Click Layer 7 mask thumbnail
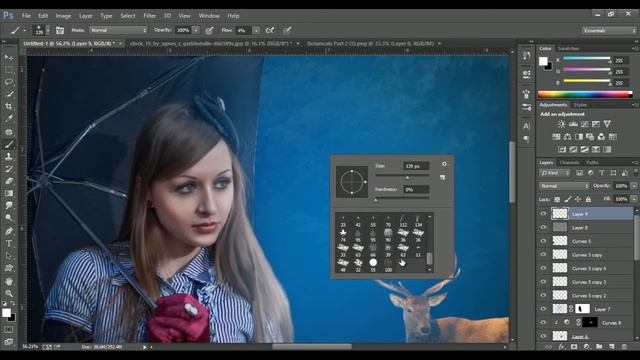The image size is (640, 360). coord(582,309)
